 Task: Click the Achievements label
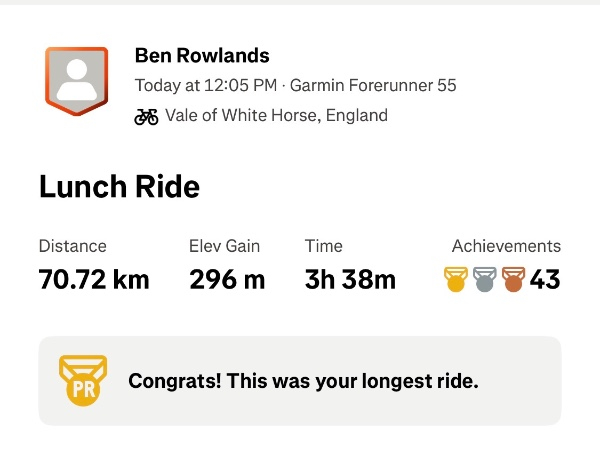pos(506,246)
